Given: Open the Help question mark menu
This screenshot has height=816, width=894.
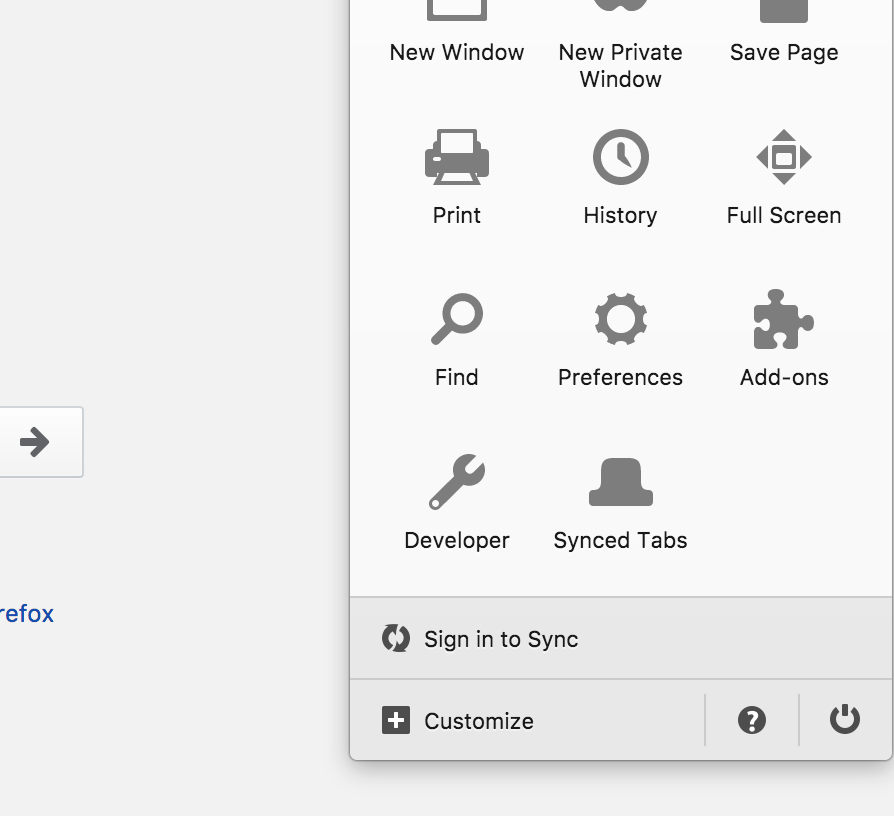Looking at the screenshot, I should pos(752,720).
